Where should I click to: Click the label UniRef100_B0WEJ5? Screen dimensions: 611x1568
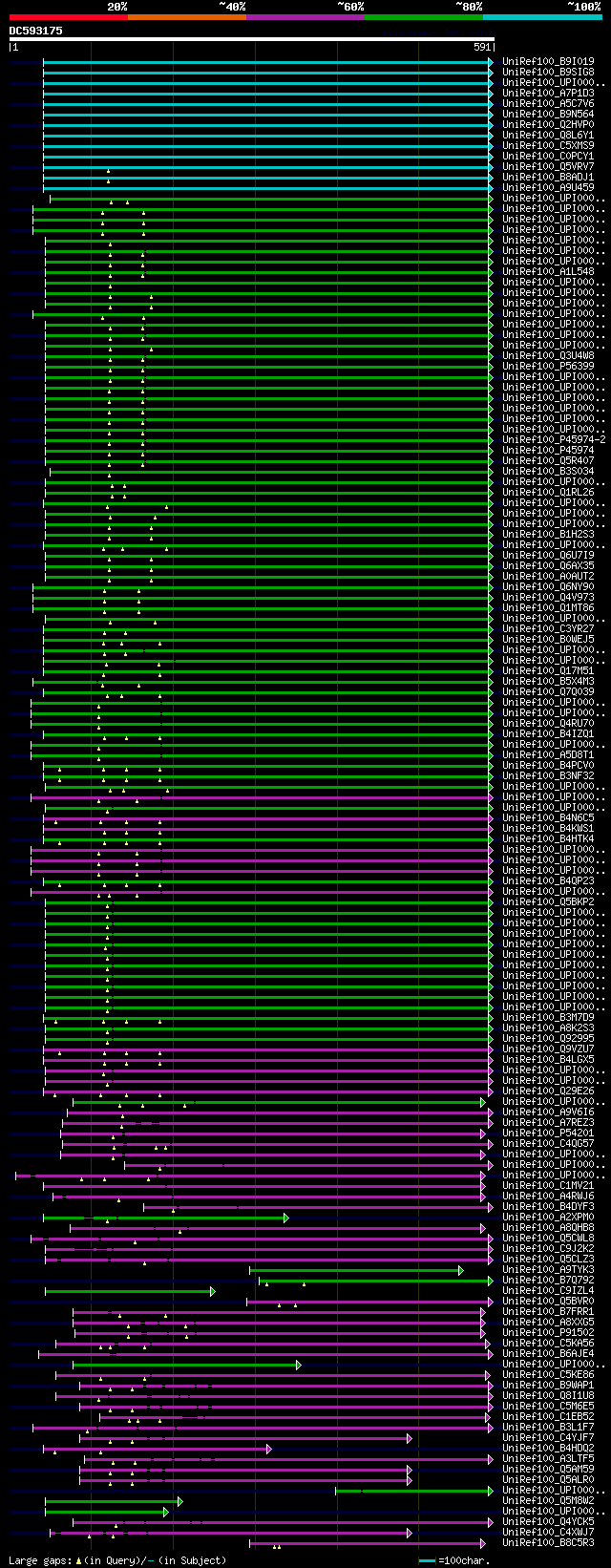tap(548, 639)
